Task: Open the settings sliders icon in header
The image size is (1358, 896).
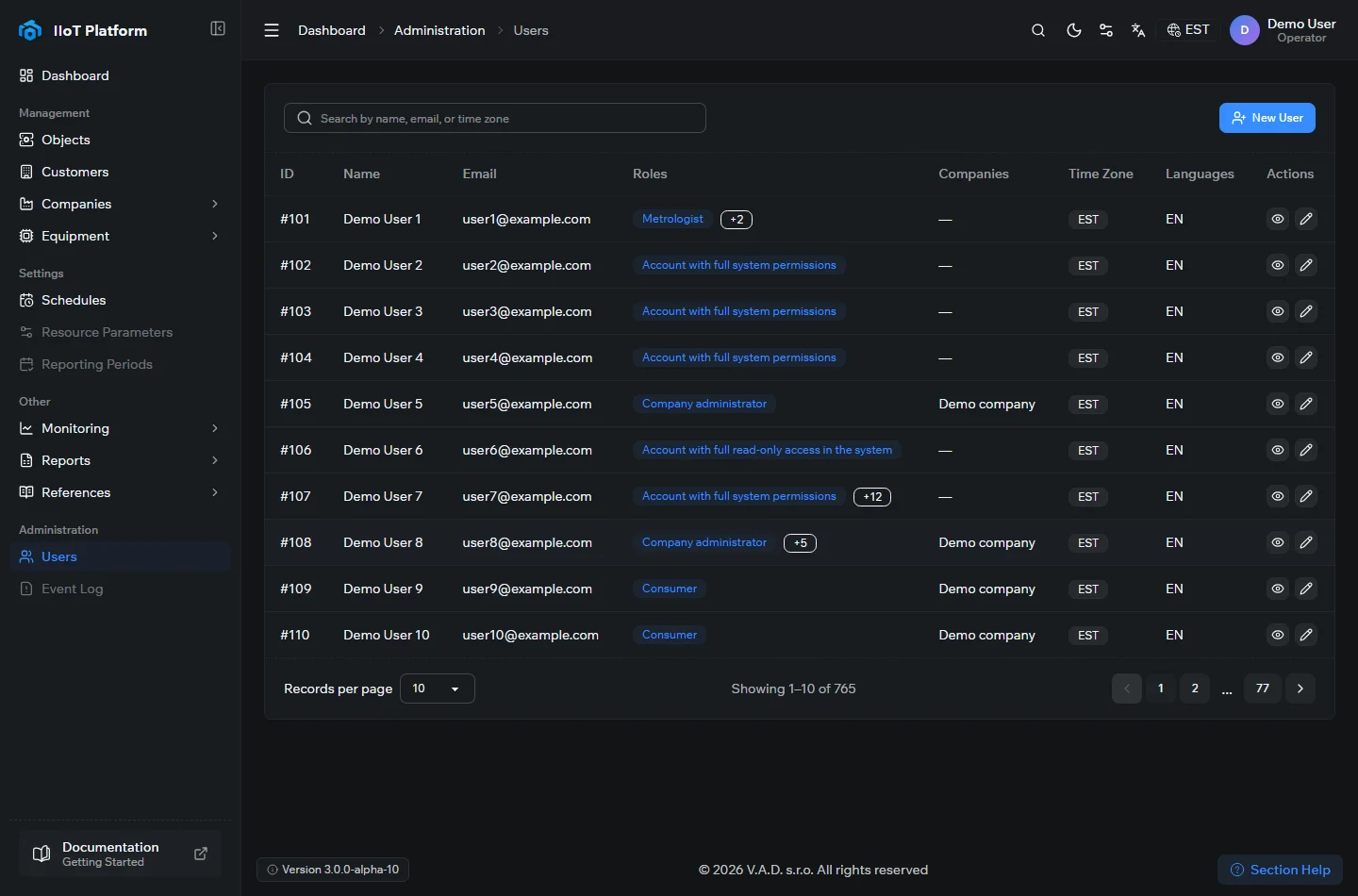Action: [1106, 30]
